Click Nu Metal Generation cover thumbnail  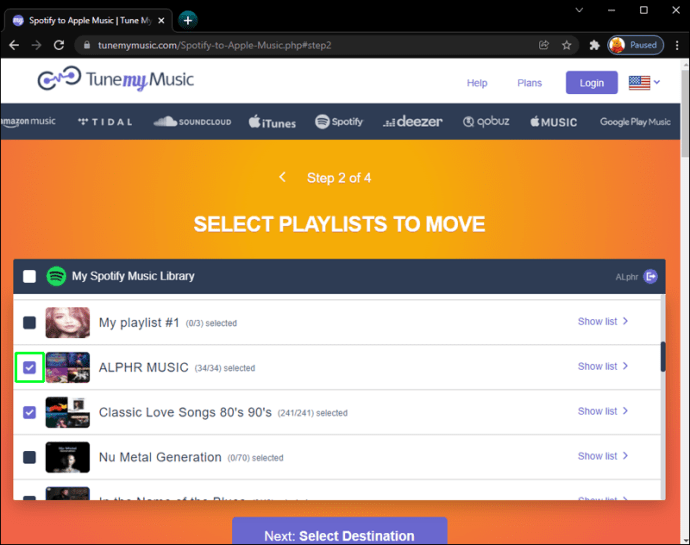click(68, 457)
